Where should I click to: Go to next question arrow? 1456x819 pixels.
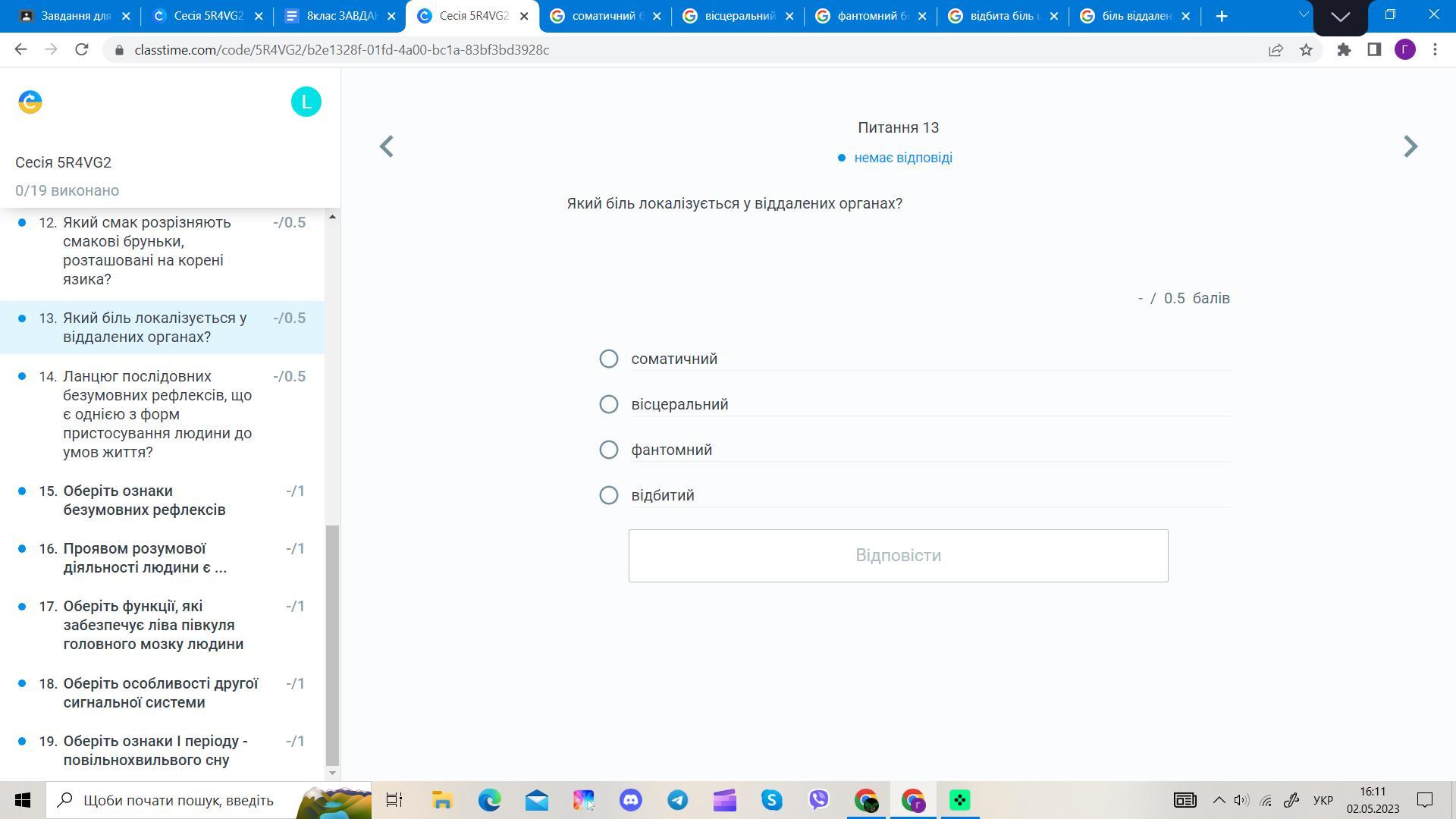tap(1410, 146)
